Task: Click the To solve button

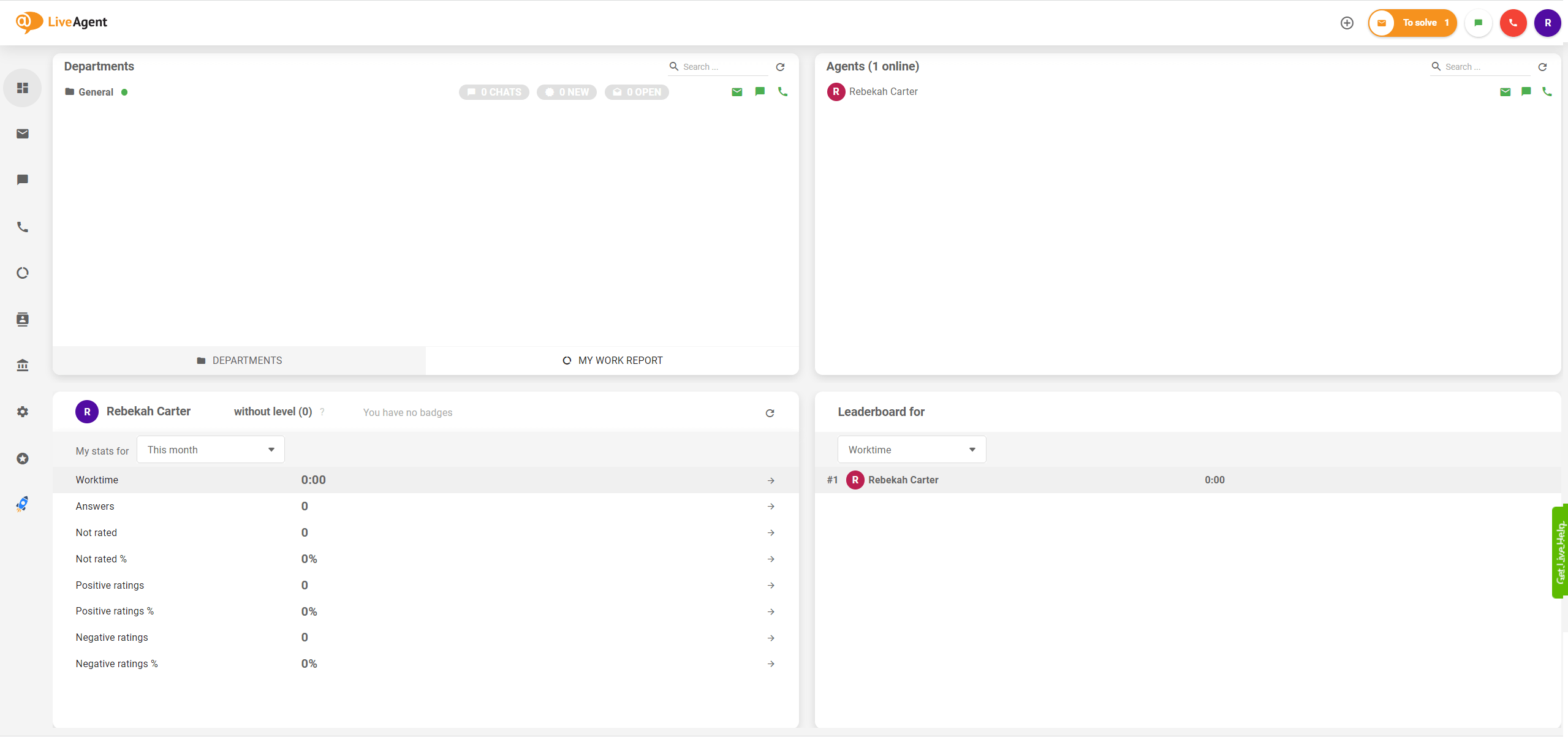Action: coord(1412,23)
